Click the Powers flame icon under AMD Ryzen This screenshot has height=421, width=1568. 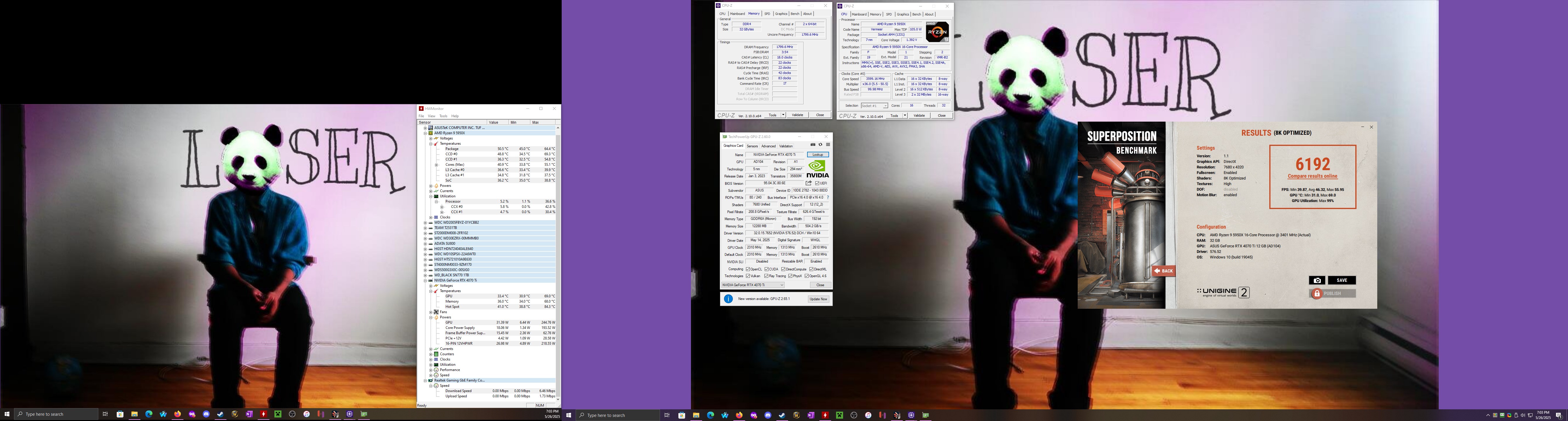pos(436,186)
